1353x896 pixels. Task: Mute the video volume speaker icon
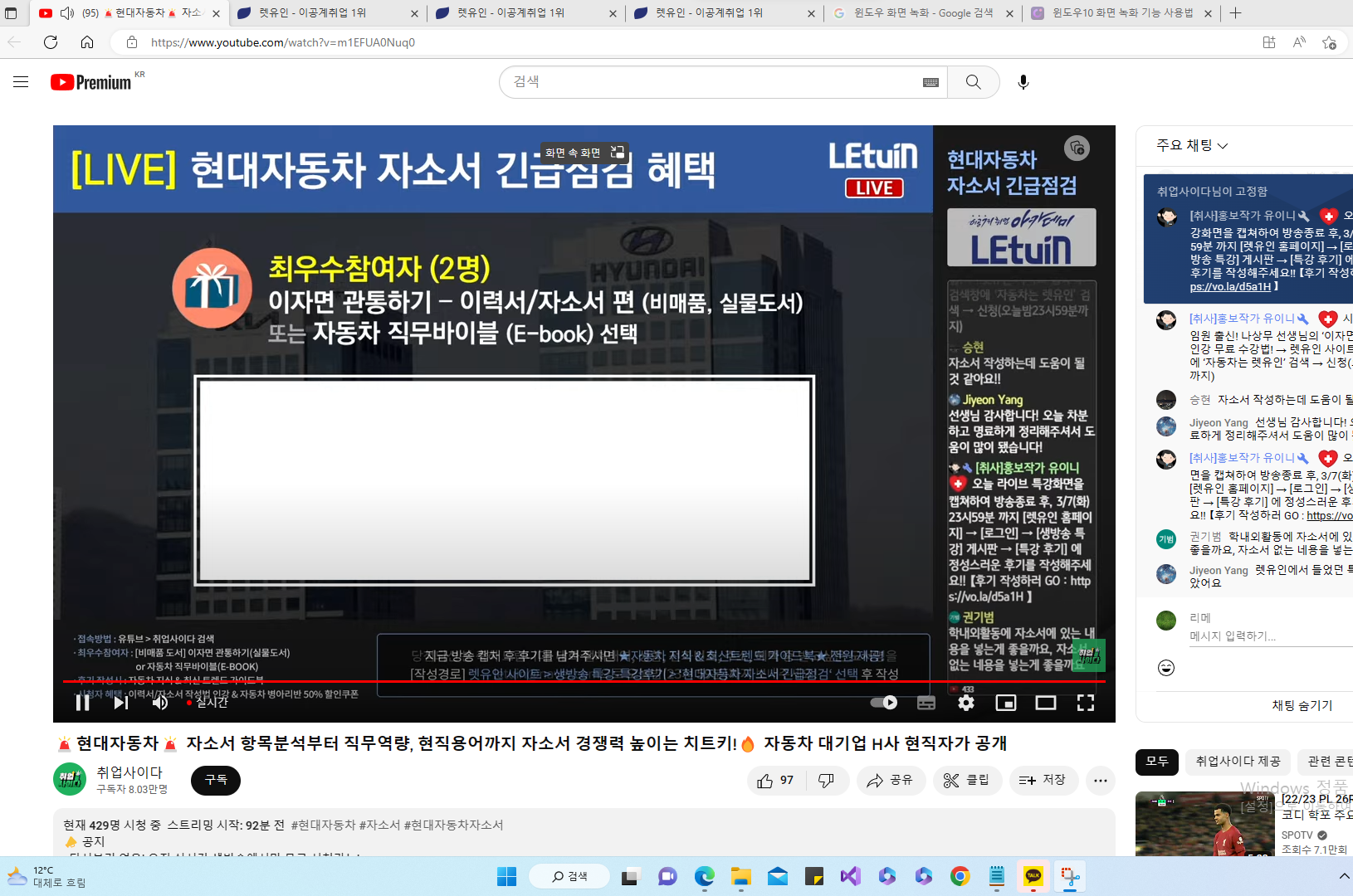coord(160,703)
